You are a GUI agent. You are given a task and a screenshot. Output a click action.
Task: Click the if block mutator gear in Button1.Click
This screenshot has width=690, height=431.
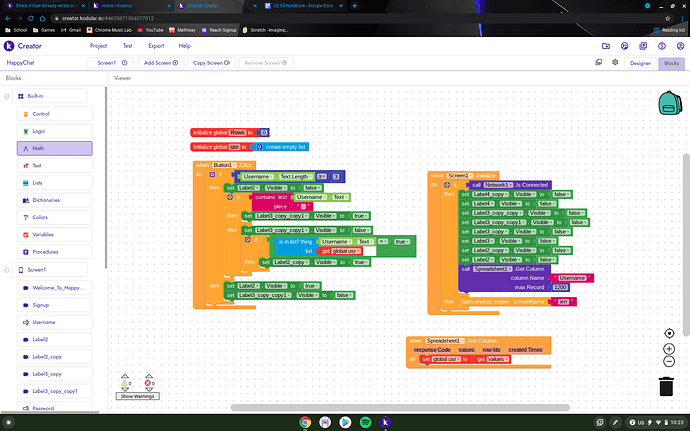[212, 174]
